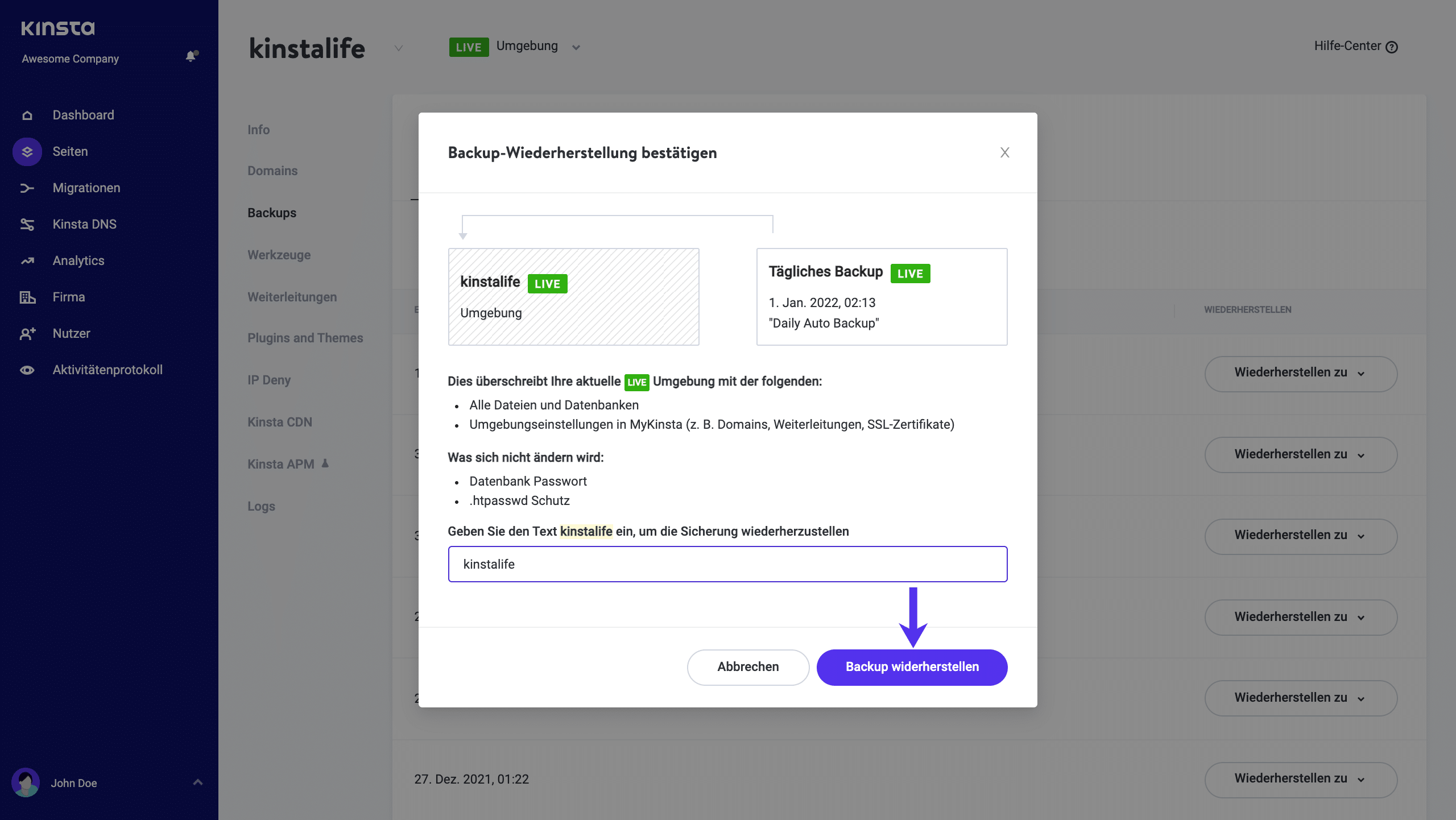
Task: Click the Seiten sidebar icon
Action: click(x=27, y=151)
